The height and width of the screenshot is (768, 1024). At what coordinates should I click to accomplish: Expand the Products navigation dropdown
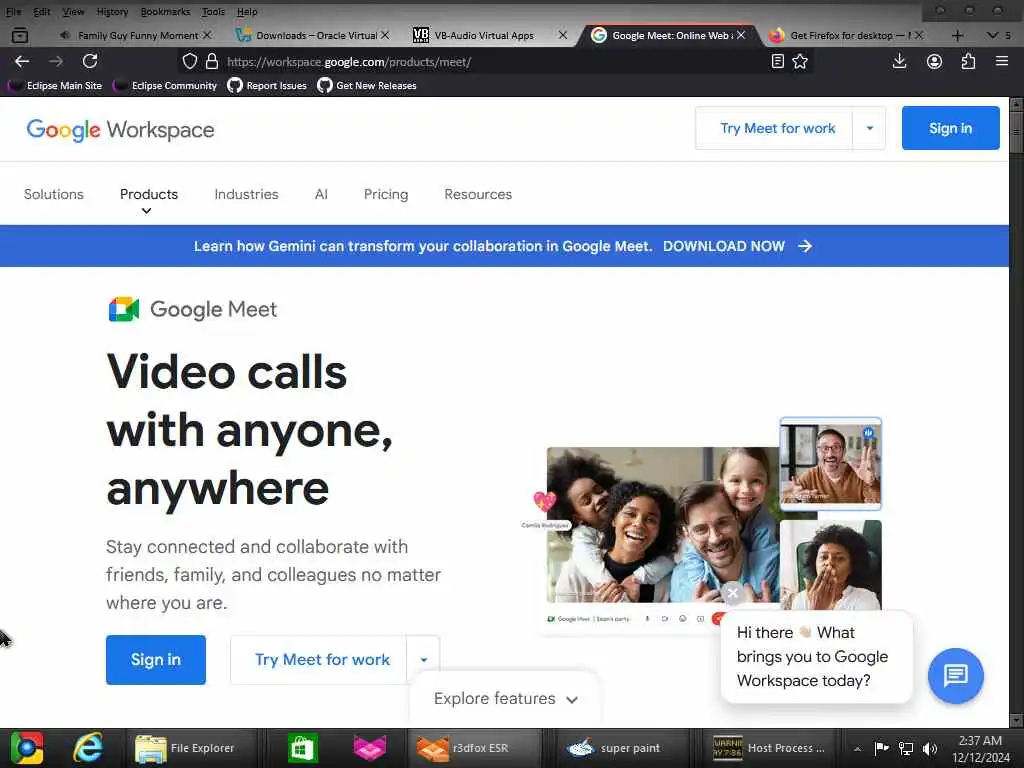[149, 199]
